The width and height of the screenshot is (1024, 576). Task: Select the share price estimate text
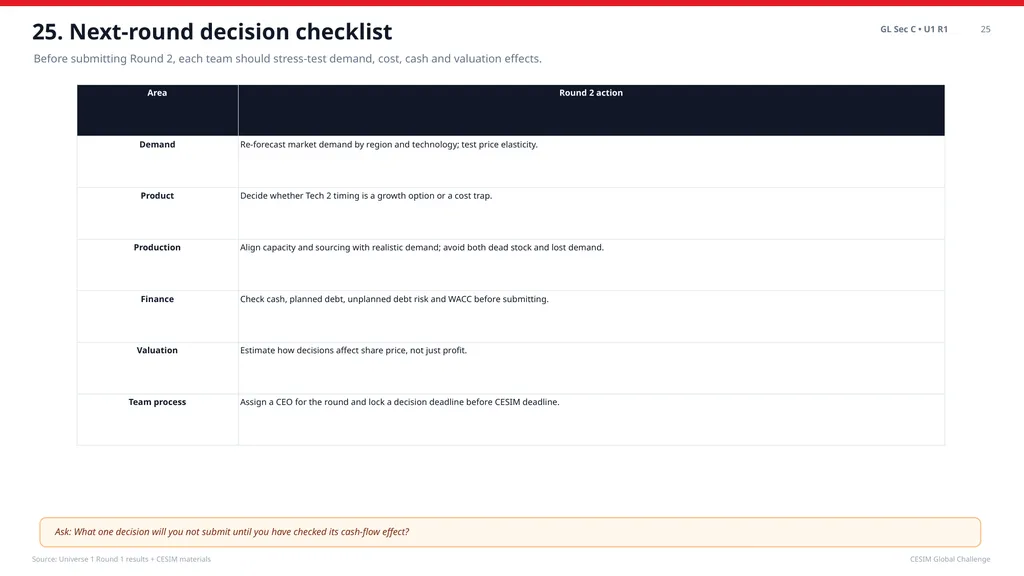353,350
